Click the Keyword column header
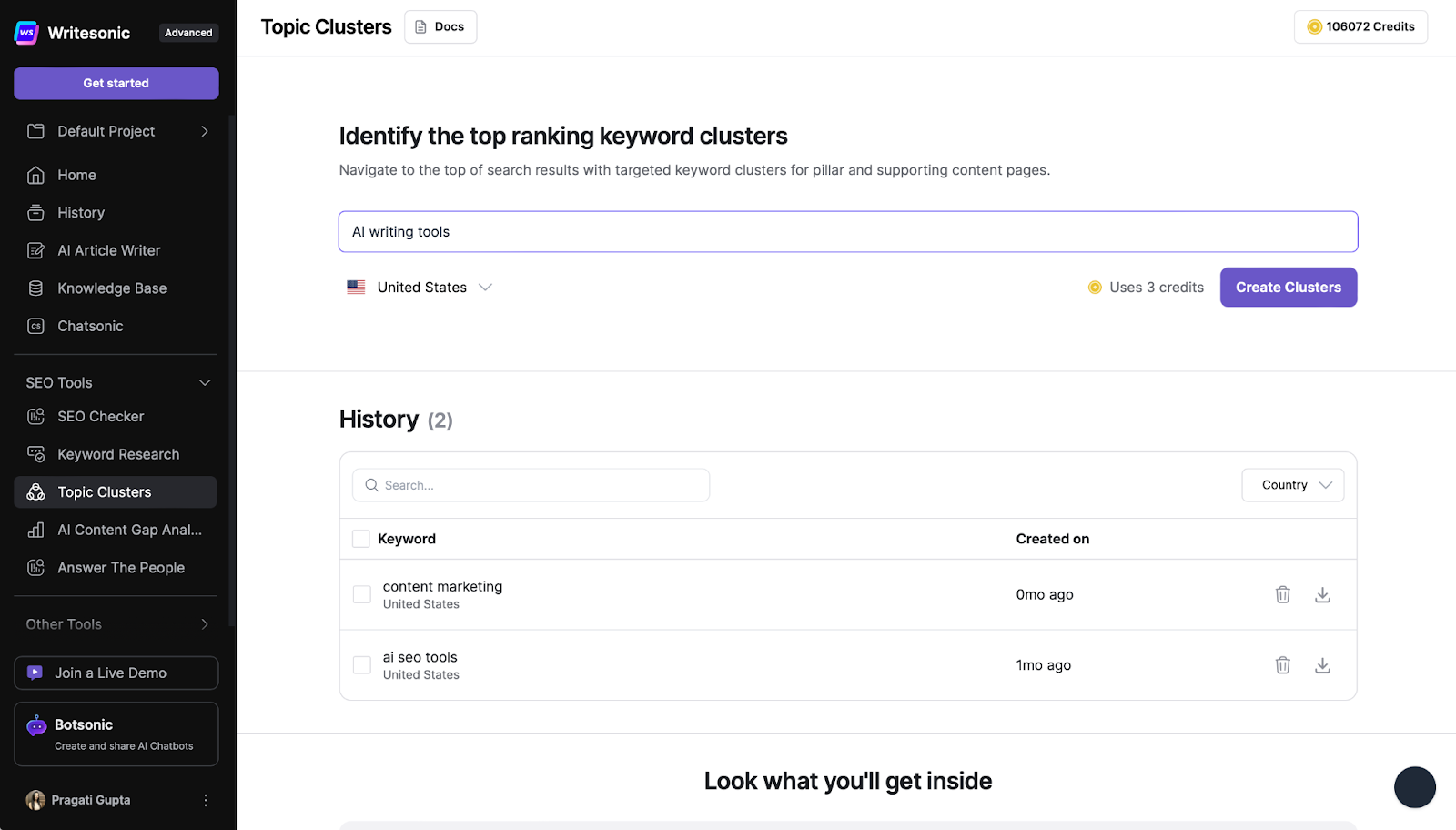The width and height of the screenshot is (1456, 830). (407, 539)
